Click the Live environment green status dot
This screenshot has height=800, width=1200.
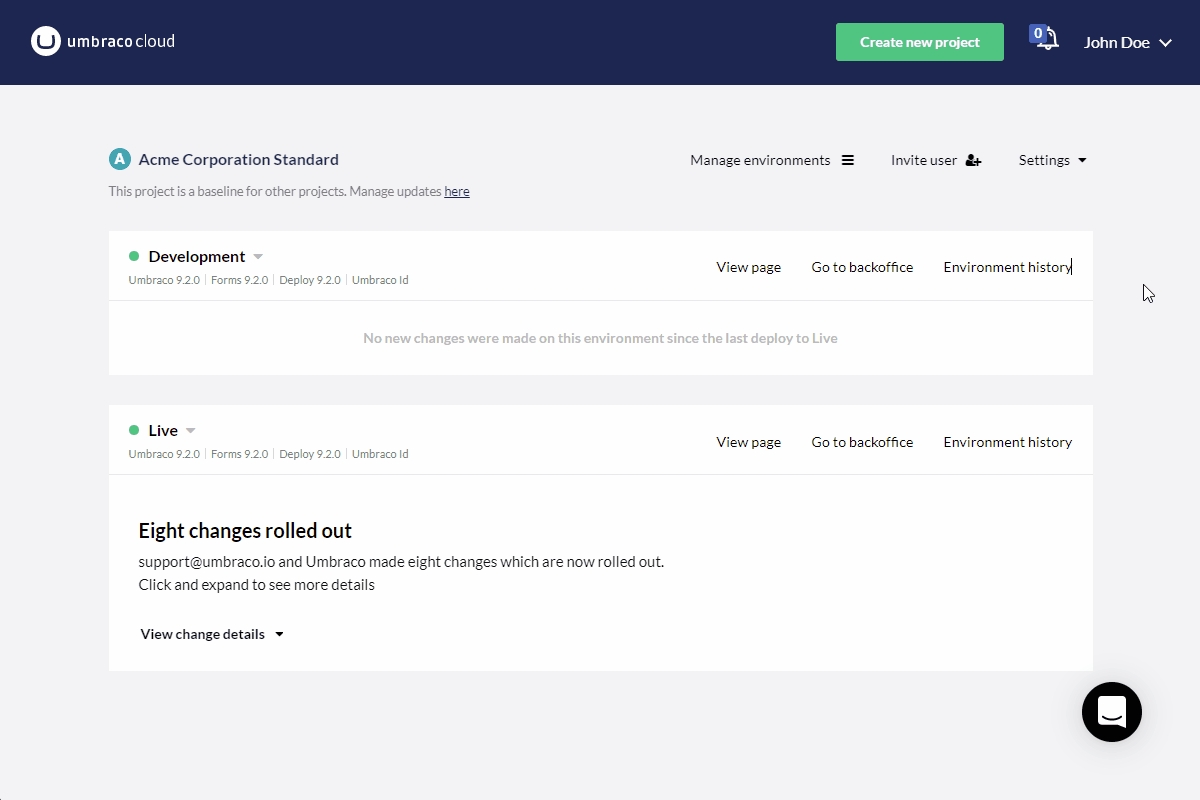(x=134, y=431)
